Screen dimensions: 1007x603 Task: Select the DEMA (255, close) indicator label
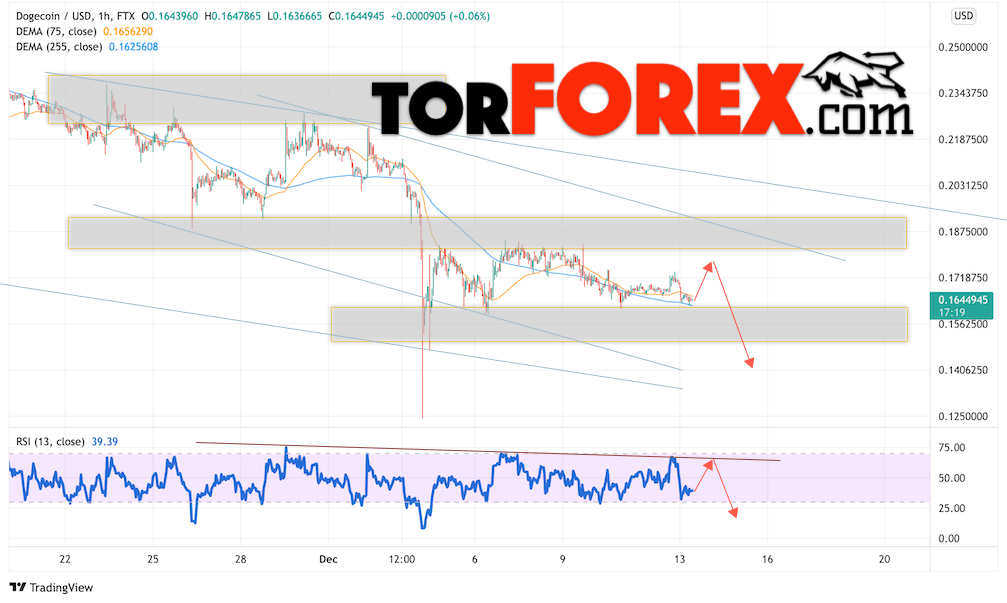[x=59, y=47]
